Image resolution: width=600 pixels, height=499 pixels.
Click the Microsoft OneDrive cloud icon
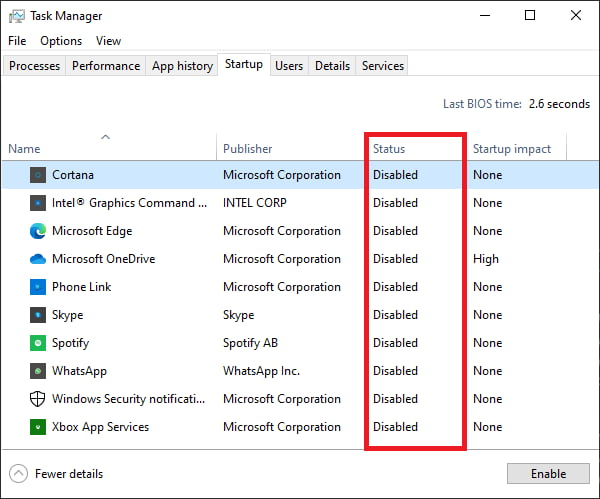[38, 259]
